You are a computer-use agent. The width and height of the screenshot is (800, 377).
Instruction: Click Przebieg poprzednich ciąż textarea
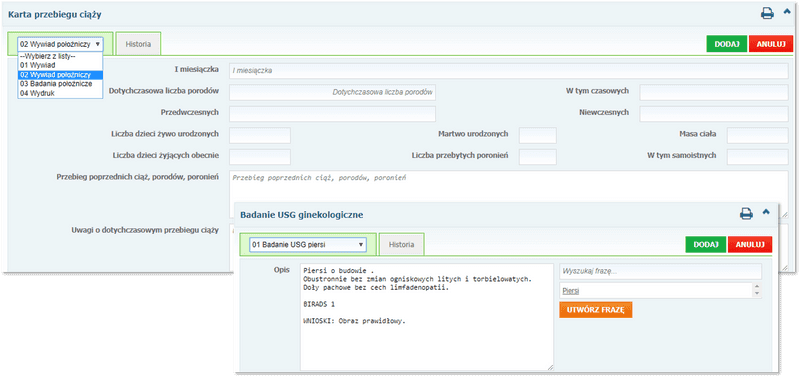coord(509,186)
